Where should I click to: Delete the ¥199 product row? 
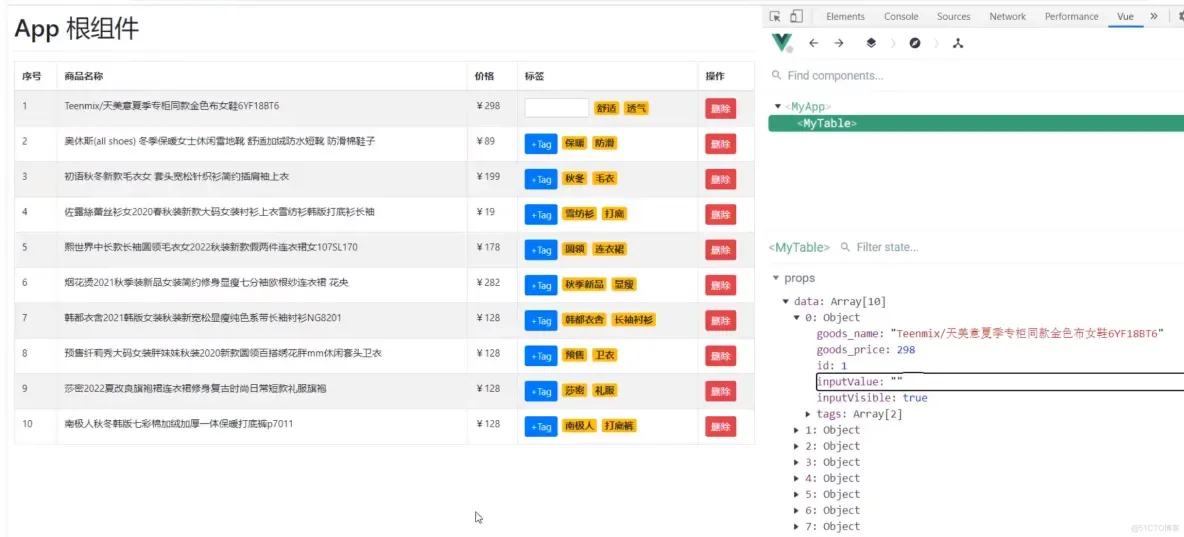coord(720,179)
